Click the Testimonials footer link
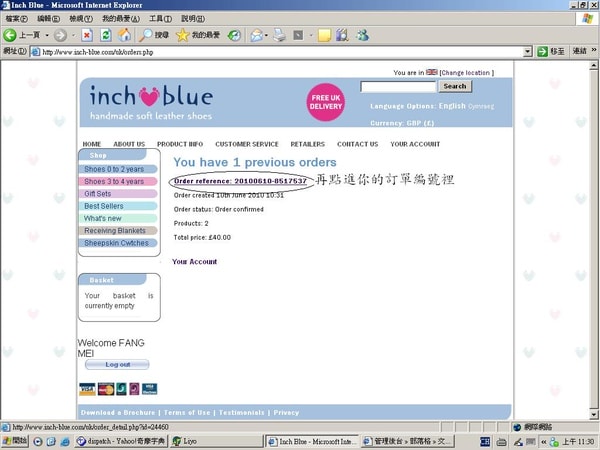The width and height of the screenshot is (600, 450). click(x=241, y=412)
